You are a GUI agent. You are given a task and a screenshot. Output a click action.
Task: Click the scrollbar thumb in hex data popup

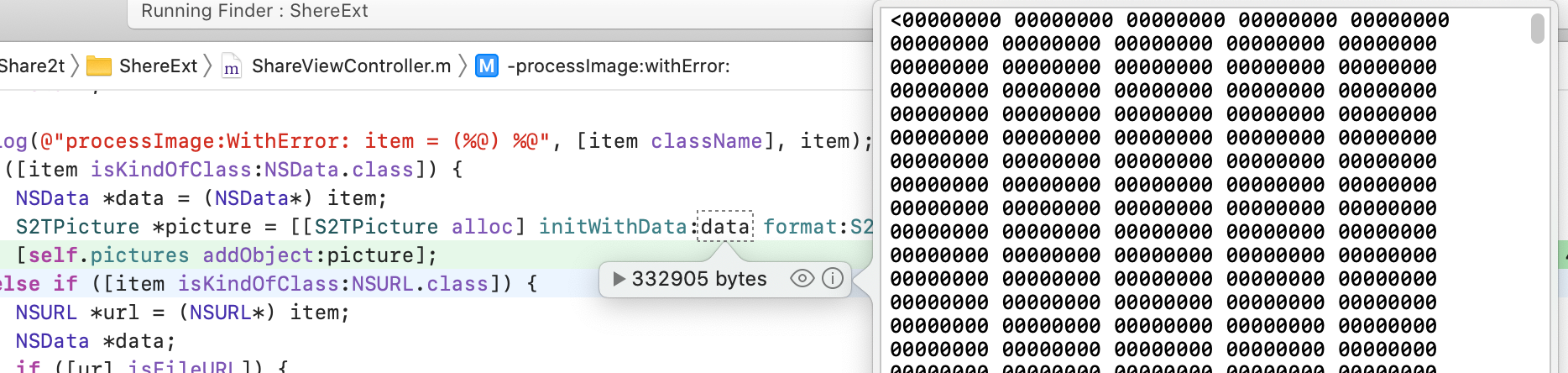(x=1537, y=28)
